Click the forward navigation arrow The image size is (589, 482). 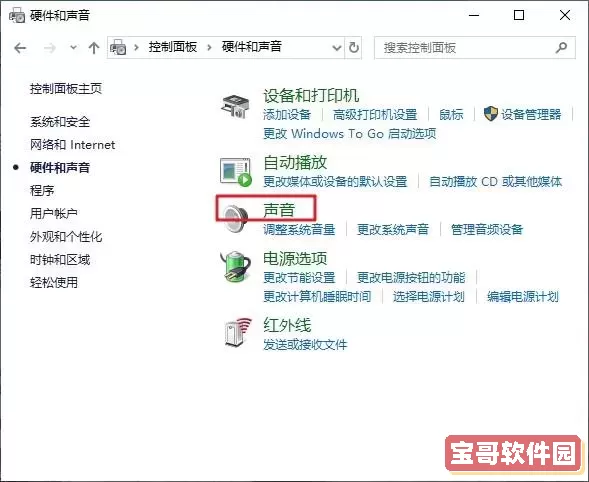point(50,48)
